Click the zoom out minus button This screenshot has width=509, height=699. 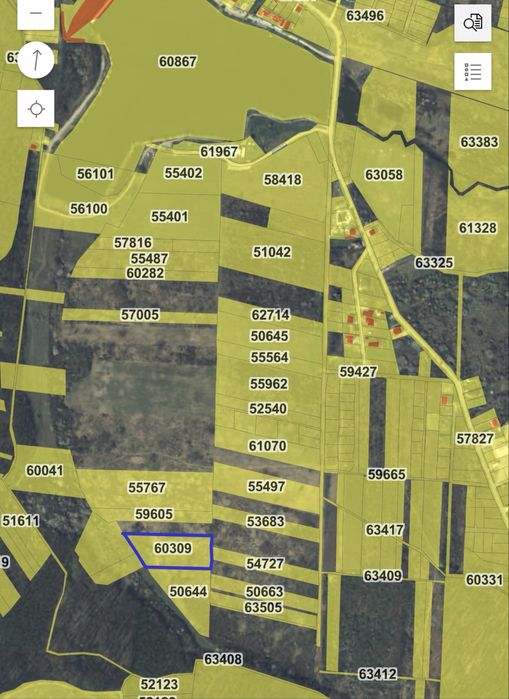point(36,13)
